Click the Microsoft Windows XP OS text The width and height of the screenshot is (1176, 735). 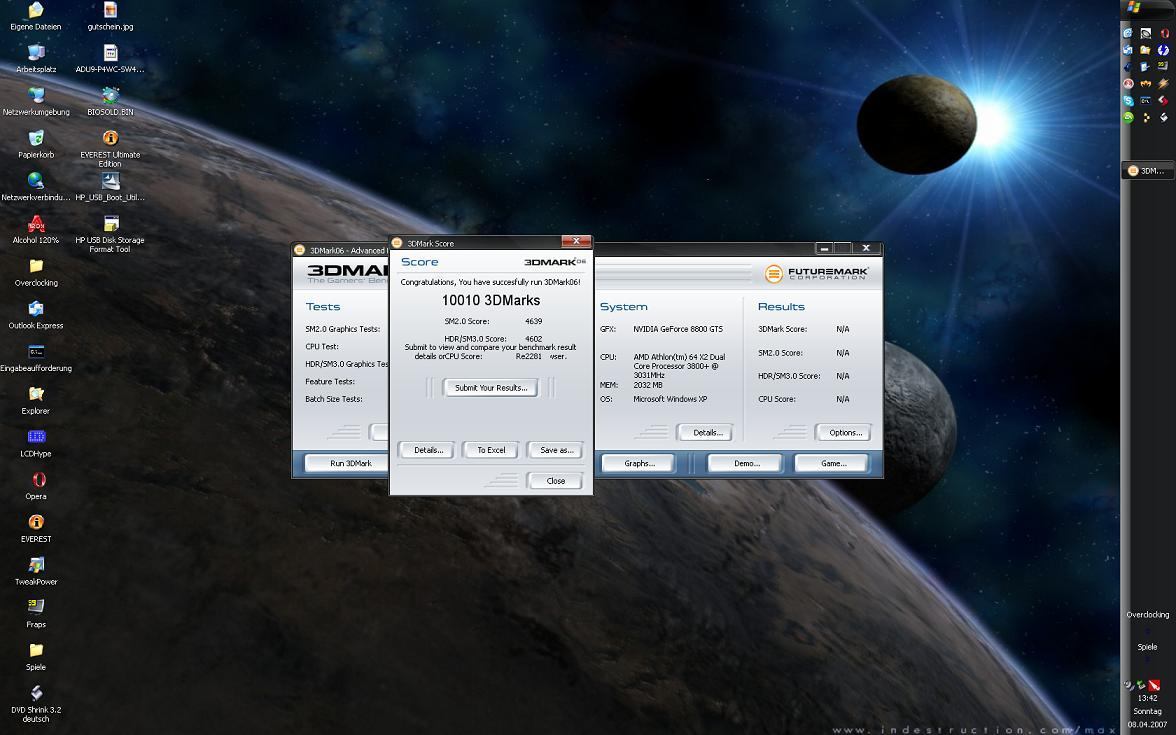pyautogui.click(x=670, y=399)
